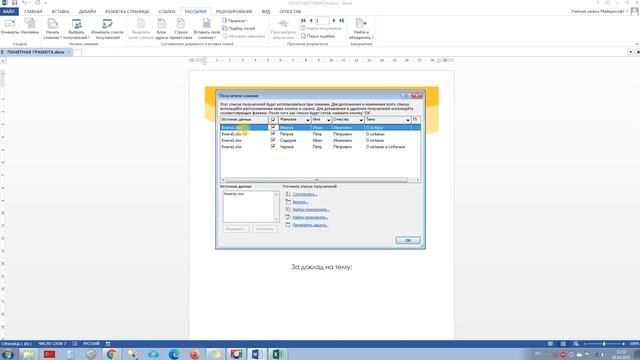Switch to the ГЛАВНАЯ tab
Viewport: 640px width, 360px height.
[x=33, y=11]
